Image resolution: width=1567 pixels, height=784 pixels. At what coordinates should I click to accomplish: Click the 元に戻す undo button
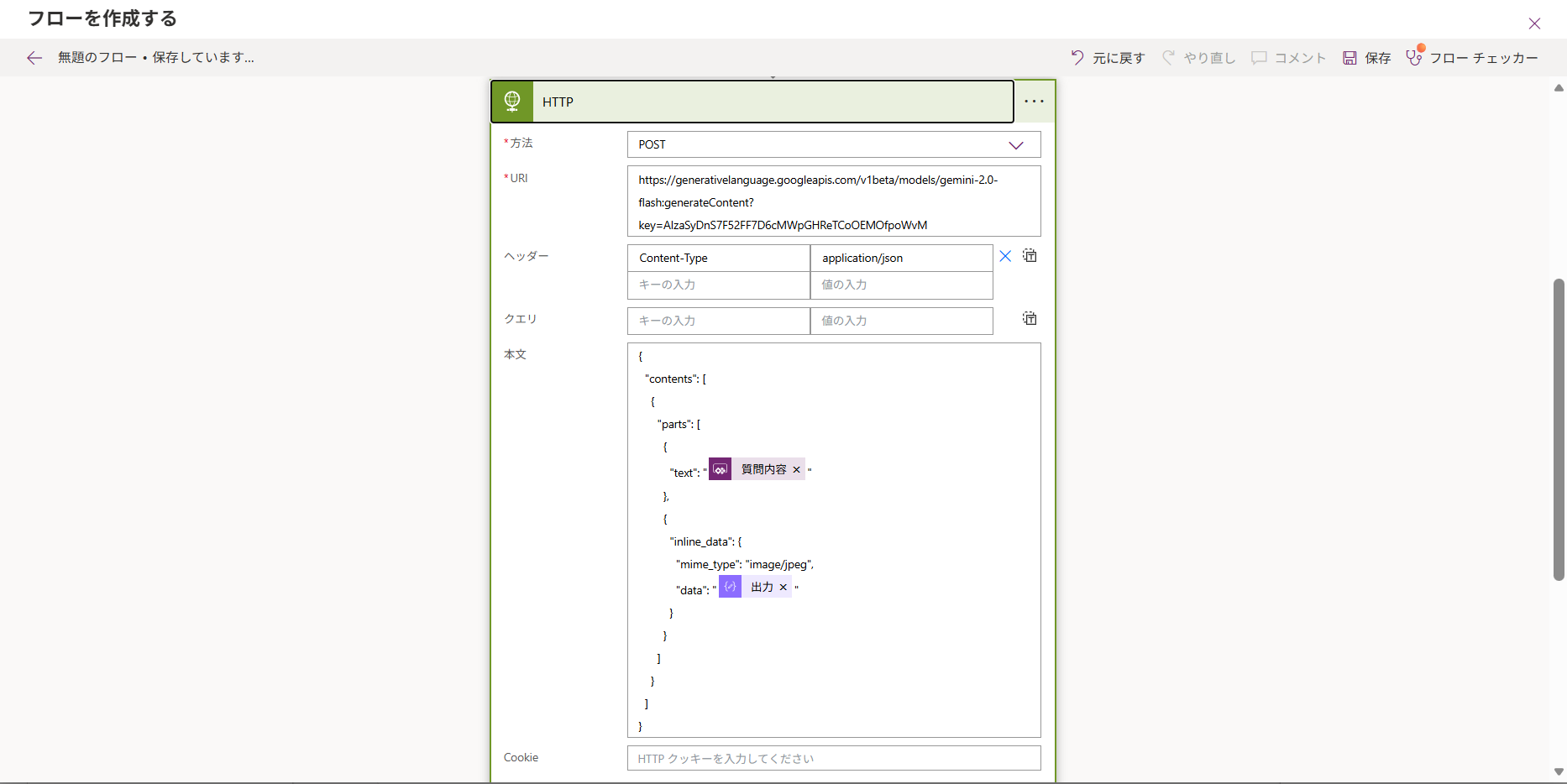(x=1108, y=58)
